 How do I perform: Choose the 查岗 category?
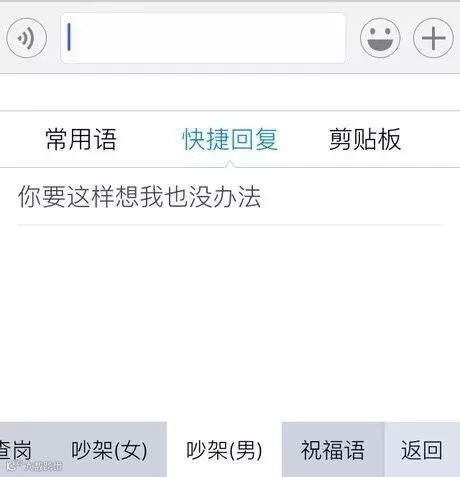pos(16,450)
